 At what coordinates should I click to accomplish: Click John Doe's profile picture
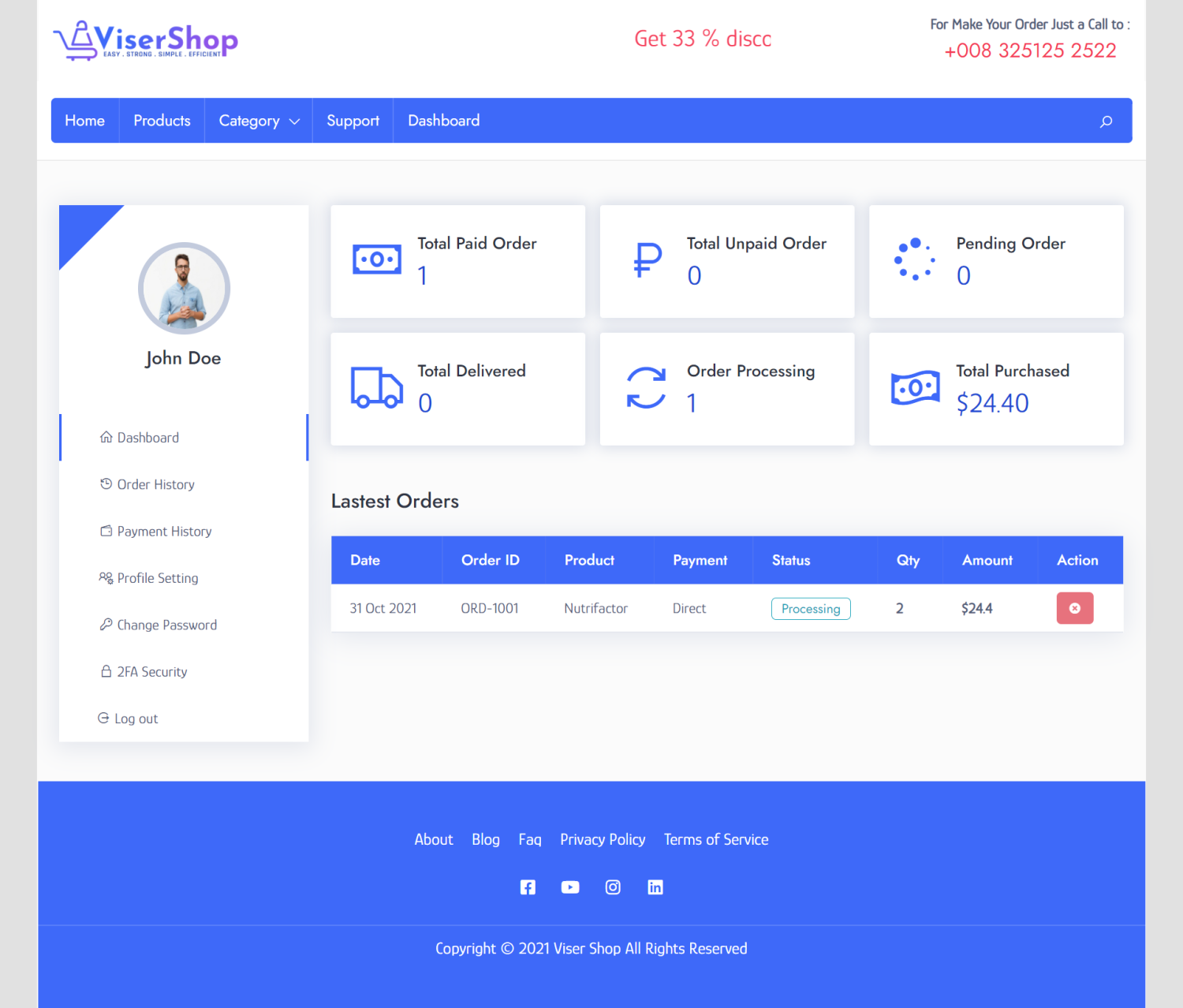click(184, 289)
